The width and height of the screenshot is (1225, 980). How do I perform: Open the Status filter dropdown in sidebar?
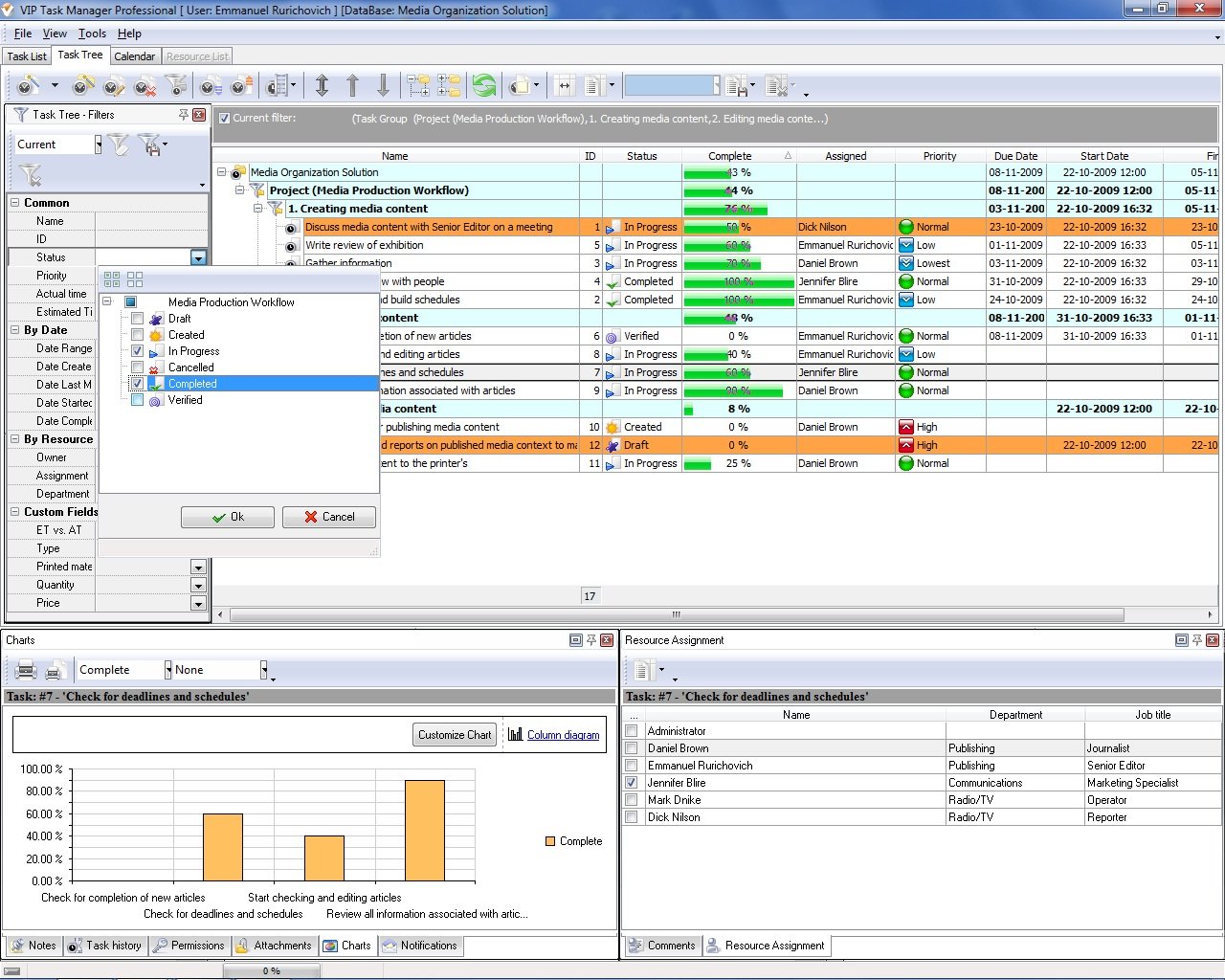click(198, 256)
